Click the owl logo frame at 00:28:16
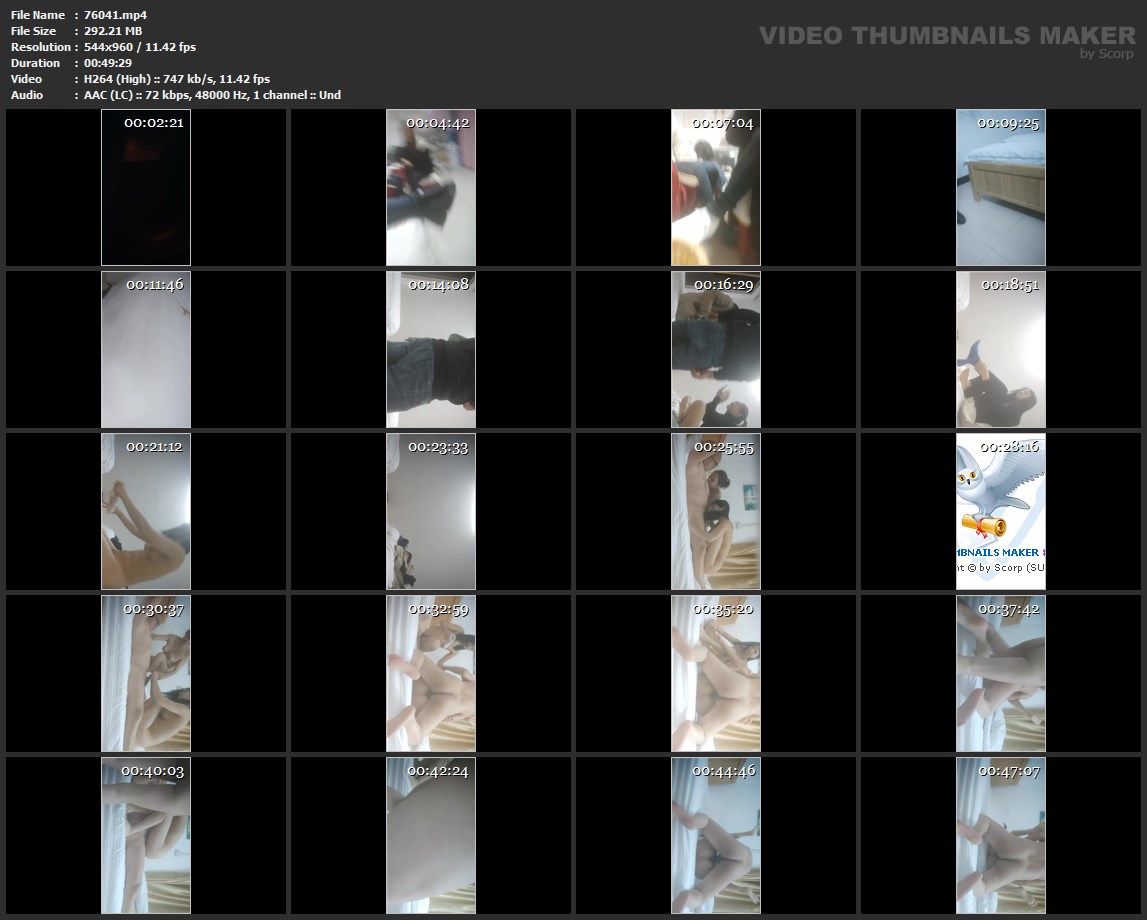Screen dimensions: 1147x920 (x=1001, y=511)
